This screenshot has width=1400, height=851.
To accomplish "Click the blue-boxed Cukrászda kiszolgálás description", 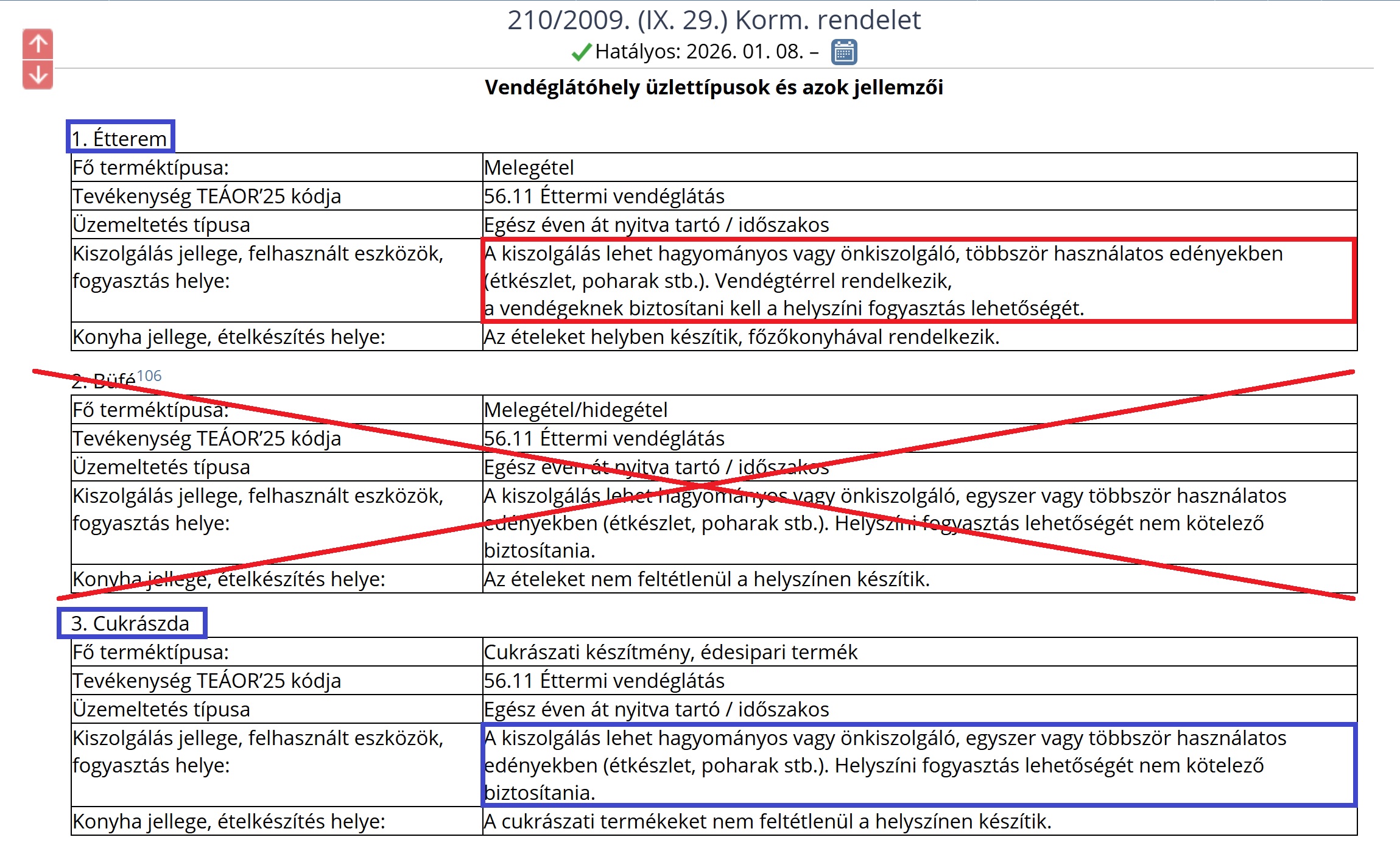I will click(x=883, y=765).
